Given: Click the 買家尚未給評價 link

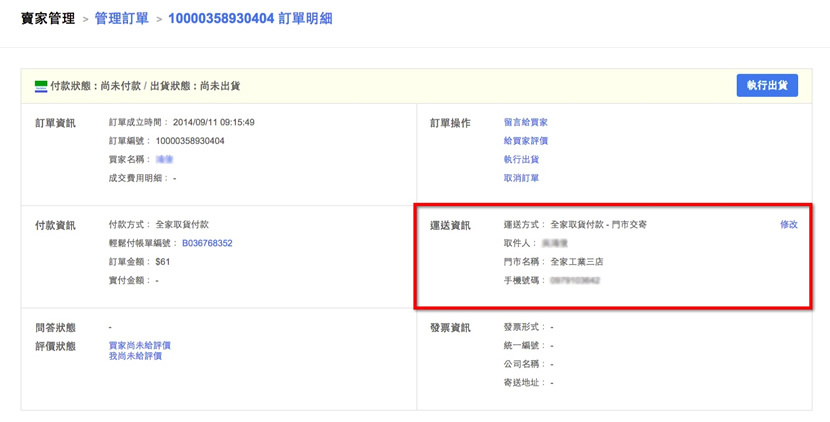Looking at the screenshot, I should [x=139, y=345].
